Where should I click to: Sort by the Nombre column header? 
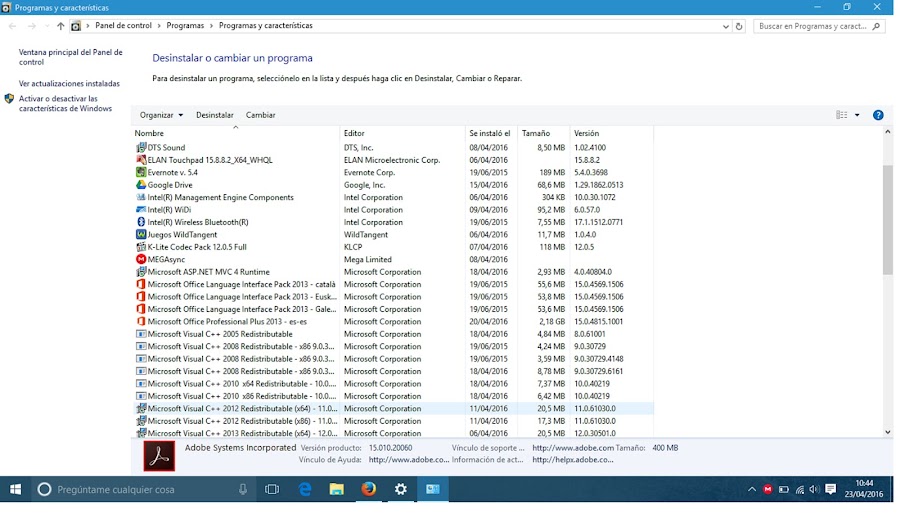pyautogui.click(x=235, y=133)
